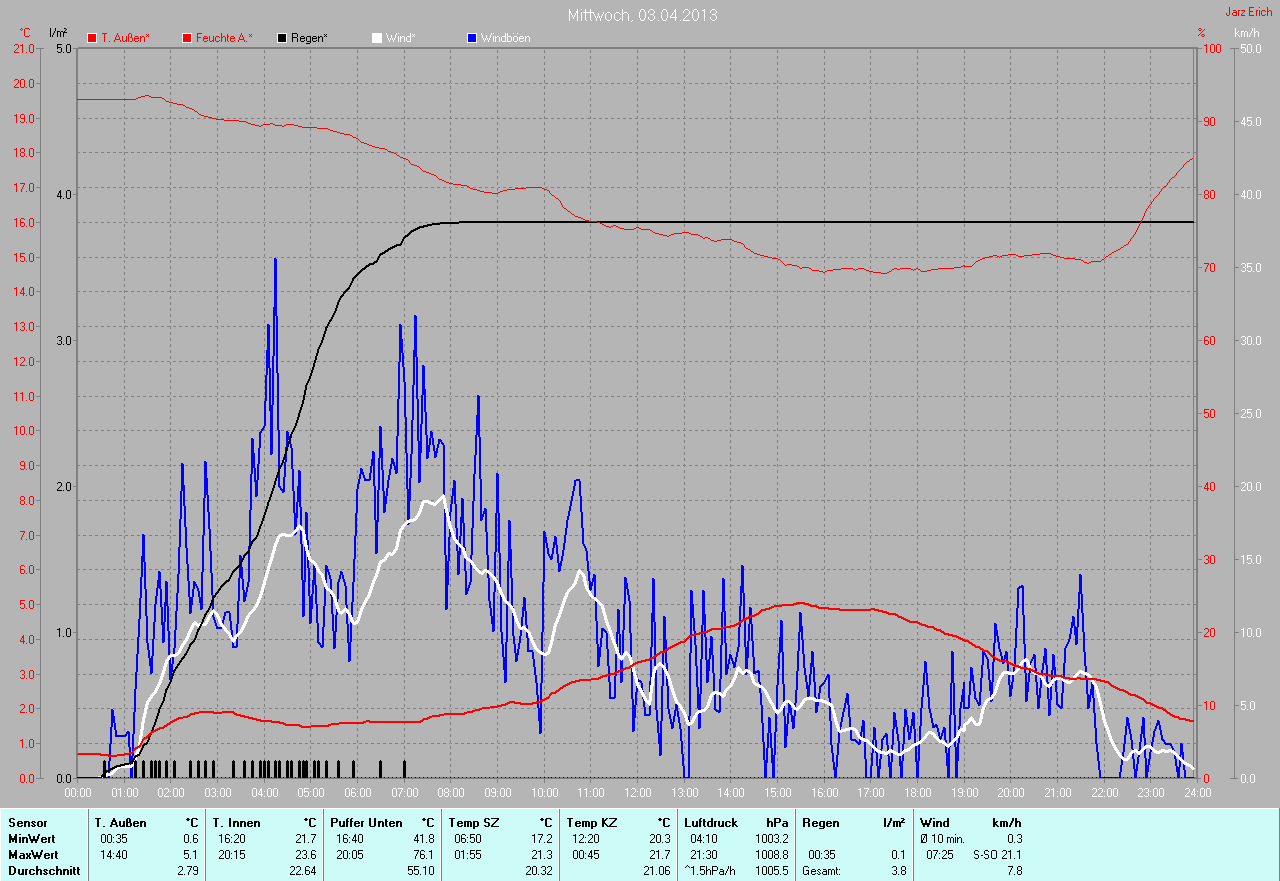The height and width of the screenshot is (881, 1280).
Task: Click the Gesamt rain total value 3.8
Action: click(898, 871)
